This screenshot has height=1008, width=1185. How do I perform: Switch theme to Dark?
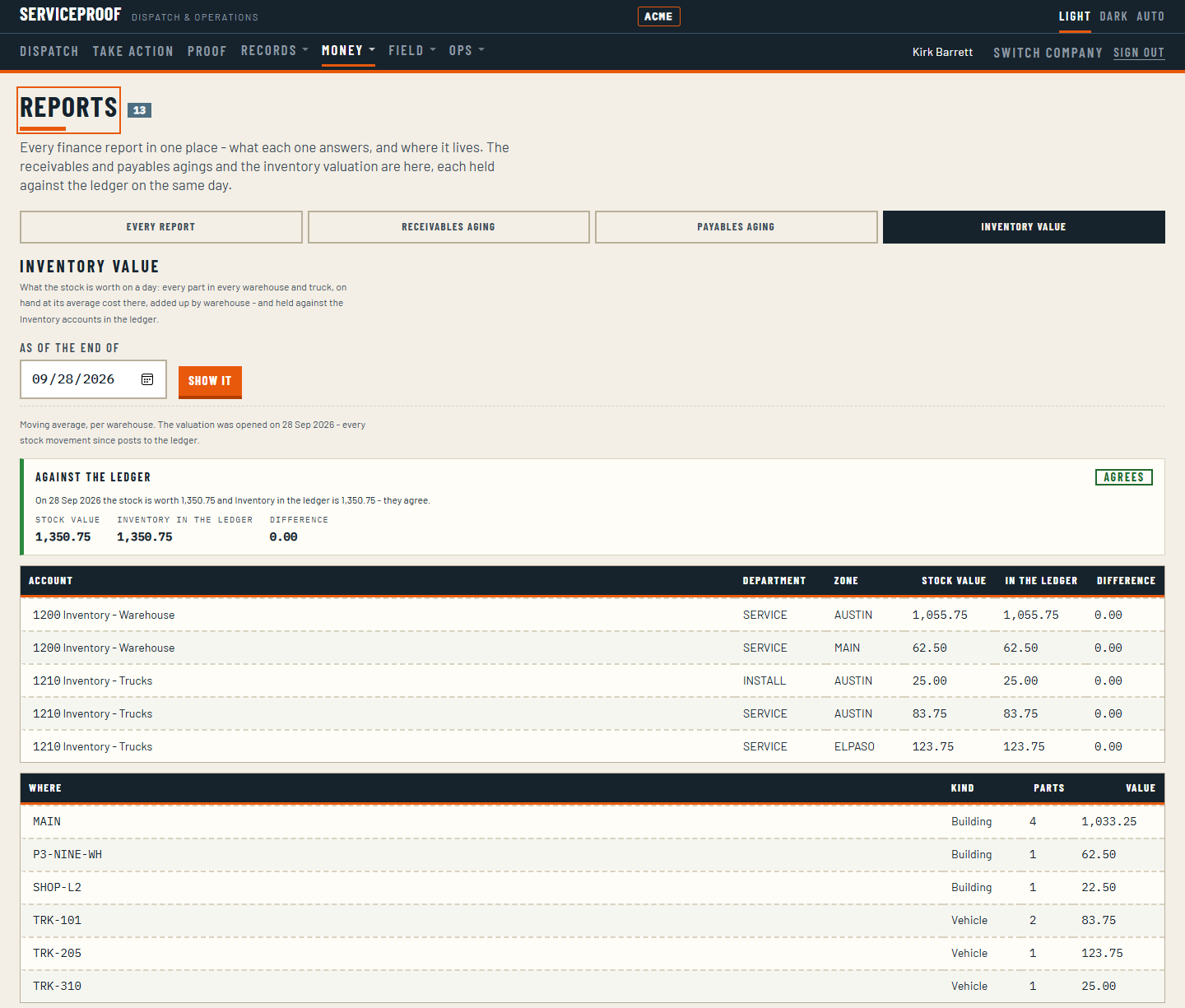pyautogui.click(x=1113, y=16)
